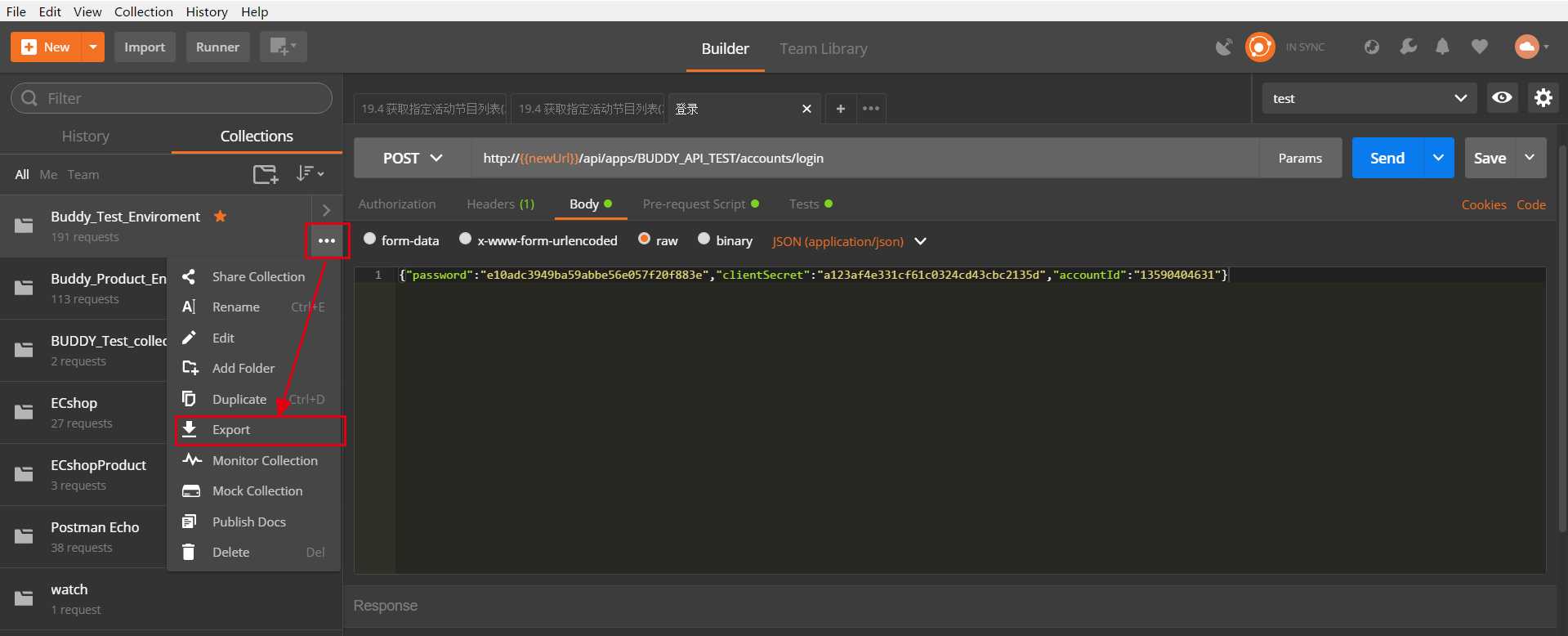1568x636 pixels.
Task: Add a new request tab
Action: (840, 109)
